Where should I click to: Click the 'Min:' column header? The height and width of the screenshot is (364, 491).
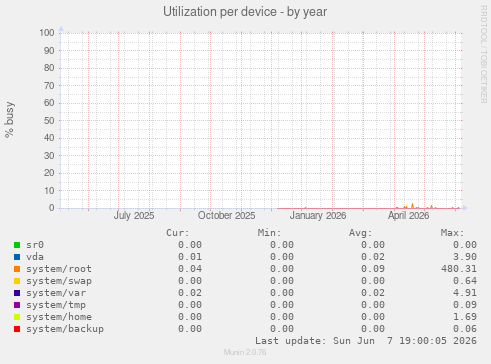pyautogui.click(x=270, y=233)
